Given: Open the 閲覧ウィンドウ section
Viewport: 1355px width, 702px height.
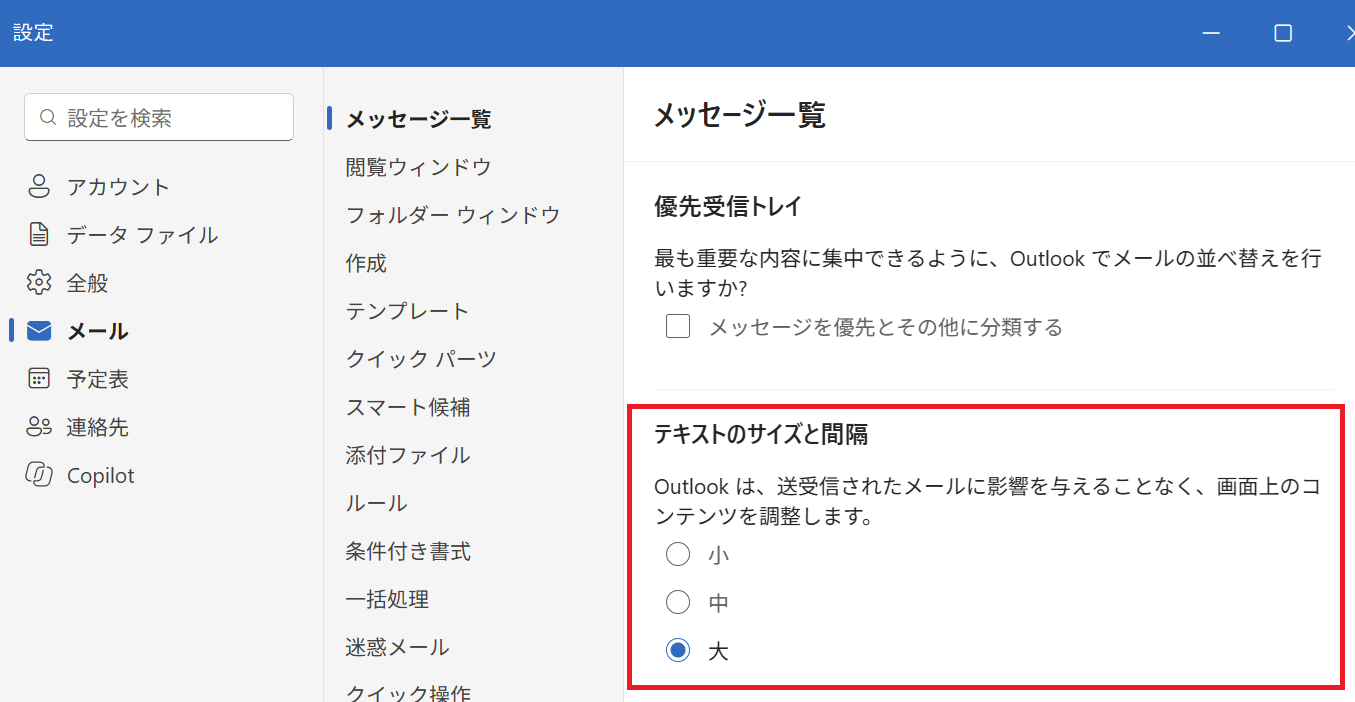Looking at the screenshot, I should tap(418, 167).
